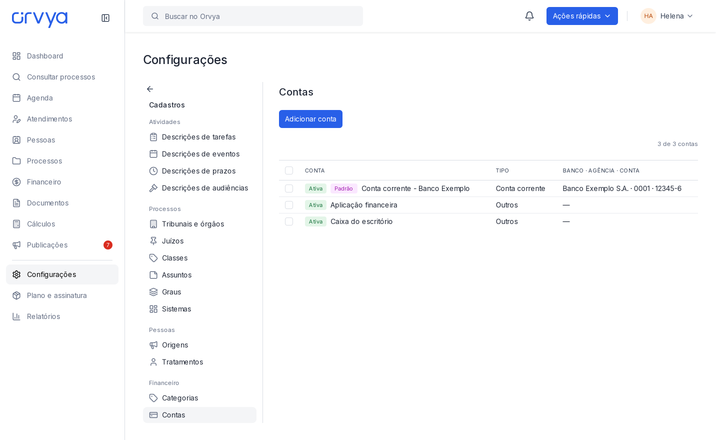Click the Publicações megaphone icon
This screenshot has width=720, height=440.
(x=17, y=245)
